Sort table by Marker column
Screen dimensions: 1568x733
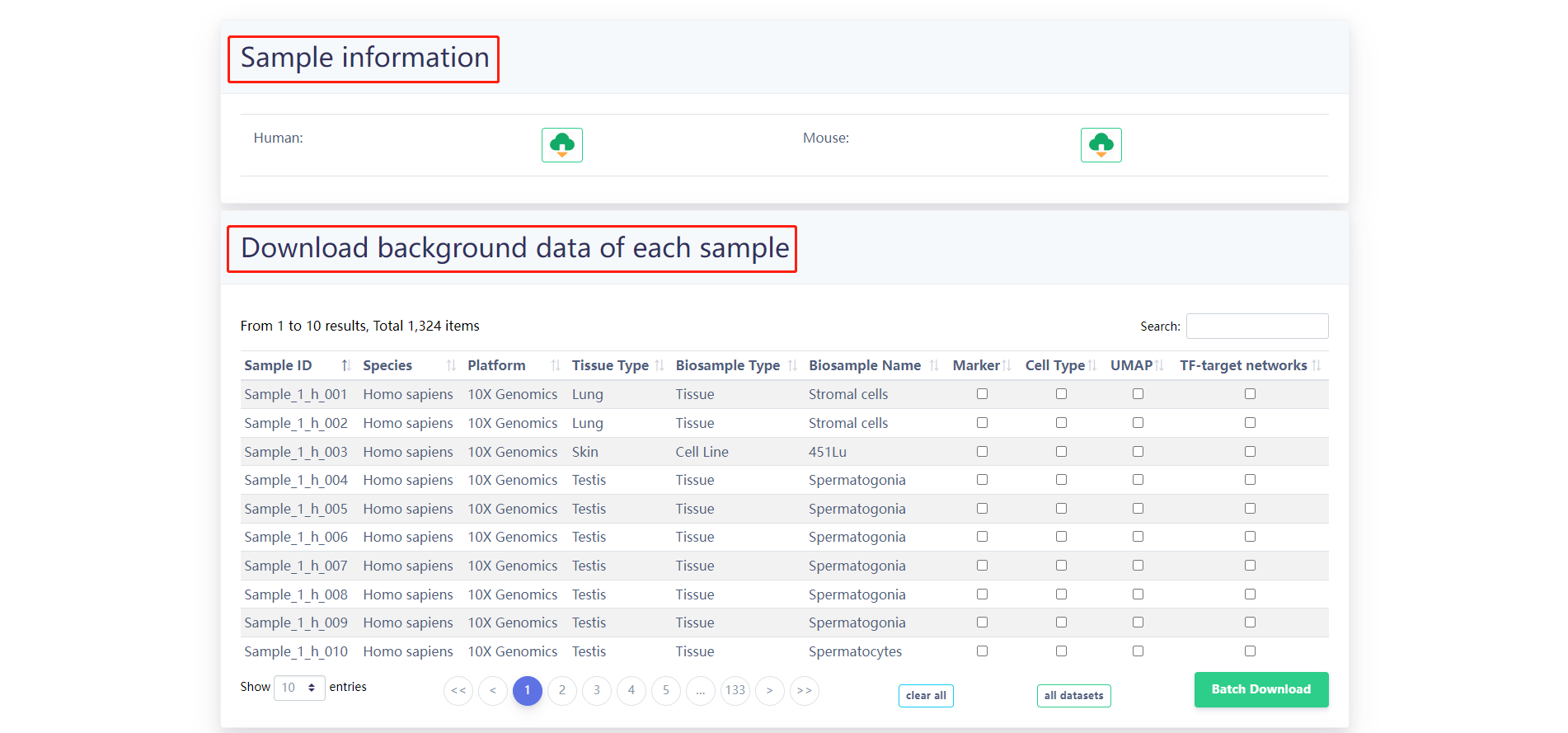[x=982, y=365]
